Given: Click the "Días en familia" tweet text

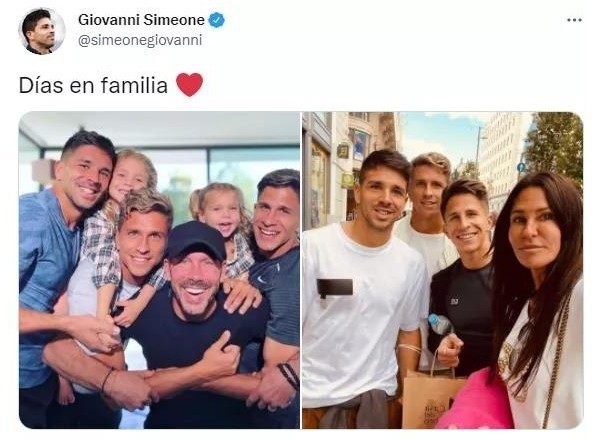Looking at the screenshot, I should 93,85.
